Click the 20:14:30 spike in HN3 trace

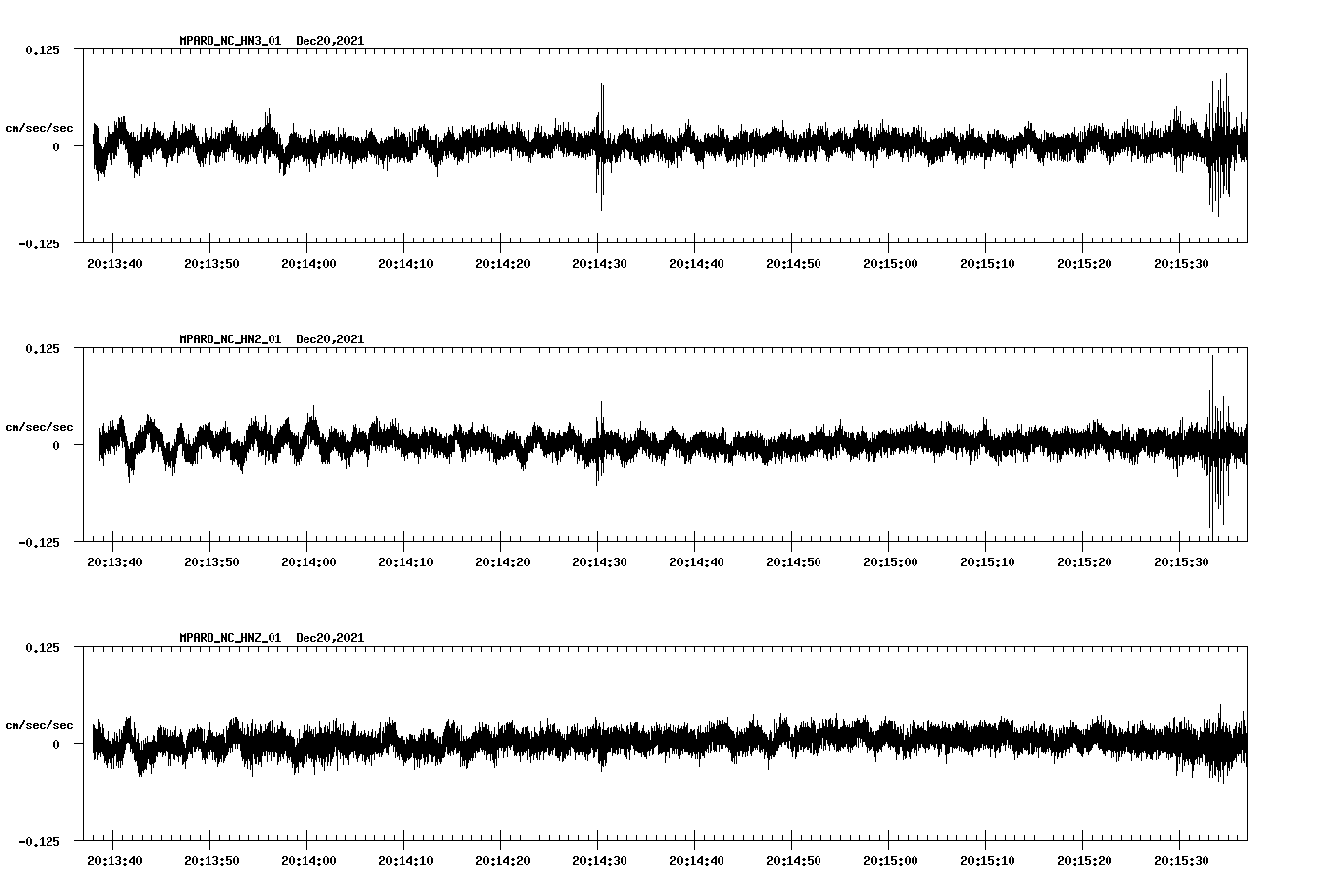point(600,147)
